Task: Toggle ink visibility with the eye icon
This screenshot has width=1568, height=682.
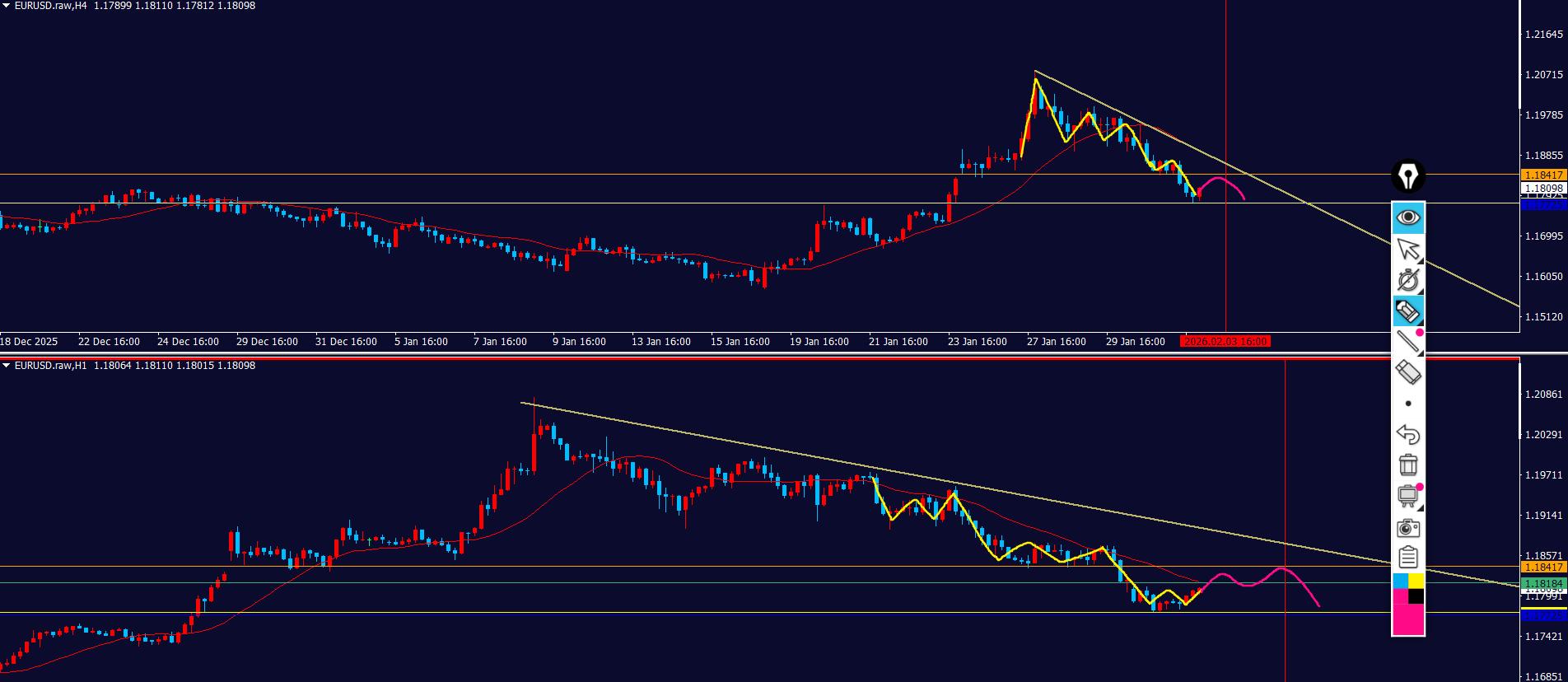Action: point(1408,217)
